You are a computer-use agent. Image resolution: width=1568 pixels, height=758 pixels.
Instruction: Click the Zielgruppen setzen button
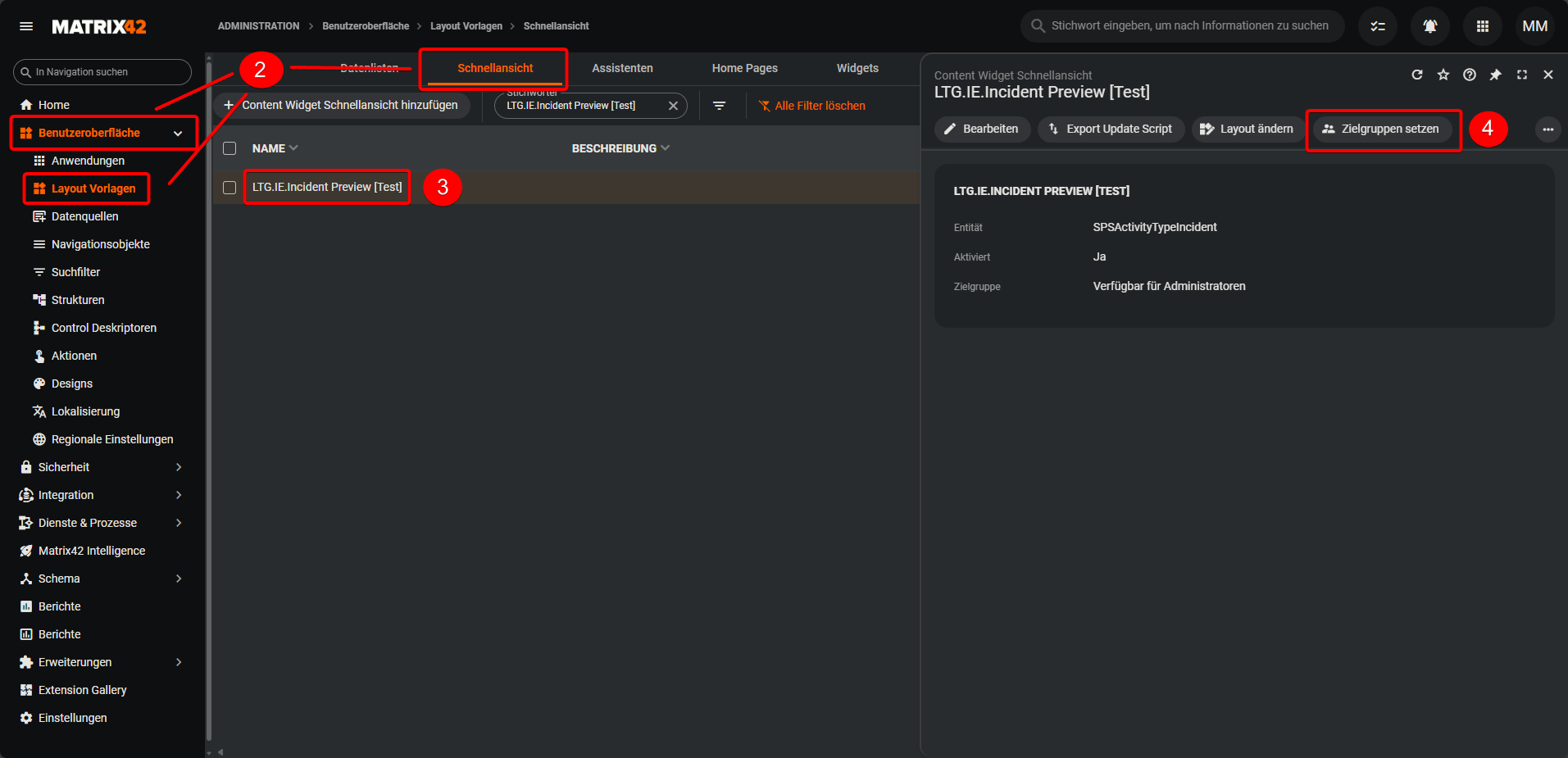click(1381, 129)
